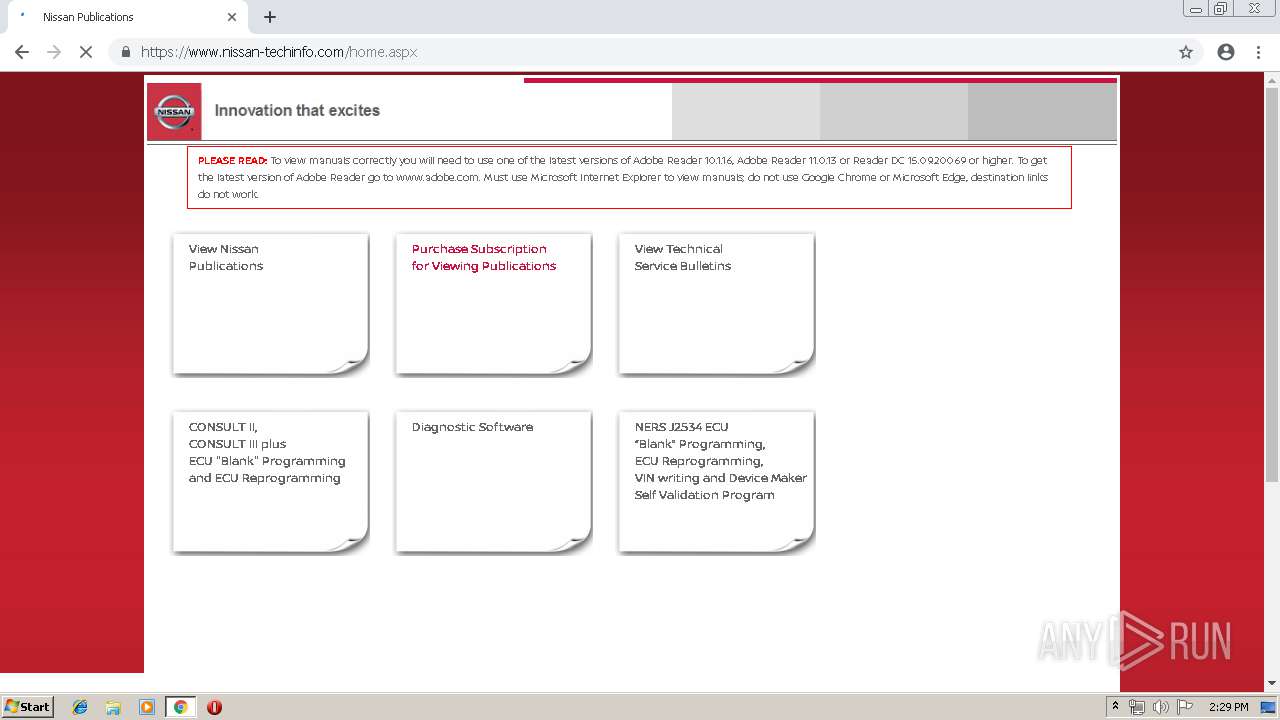Click the Innovation that excites tagline

[297, 111]
